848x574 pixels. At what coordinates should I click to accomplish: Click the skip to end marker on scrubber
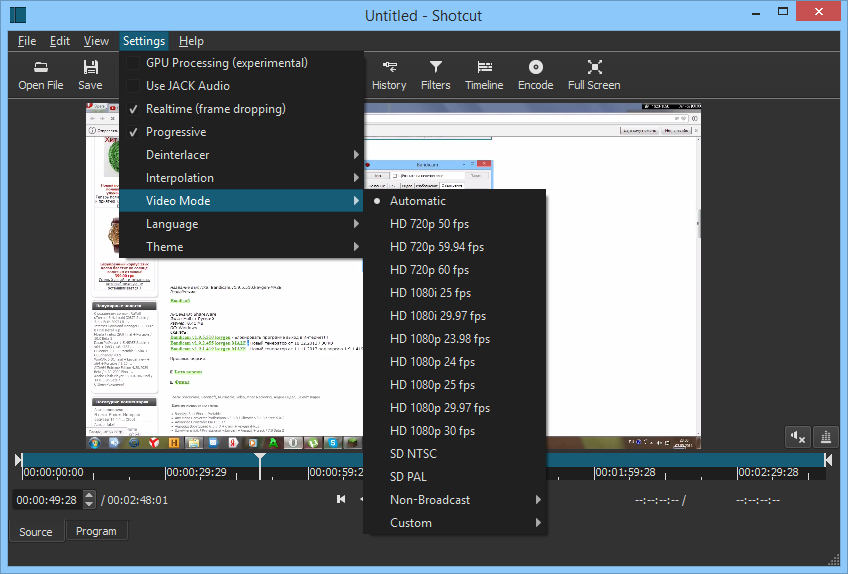[x=828, y=460]
